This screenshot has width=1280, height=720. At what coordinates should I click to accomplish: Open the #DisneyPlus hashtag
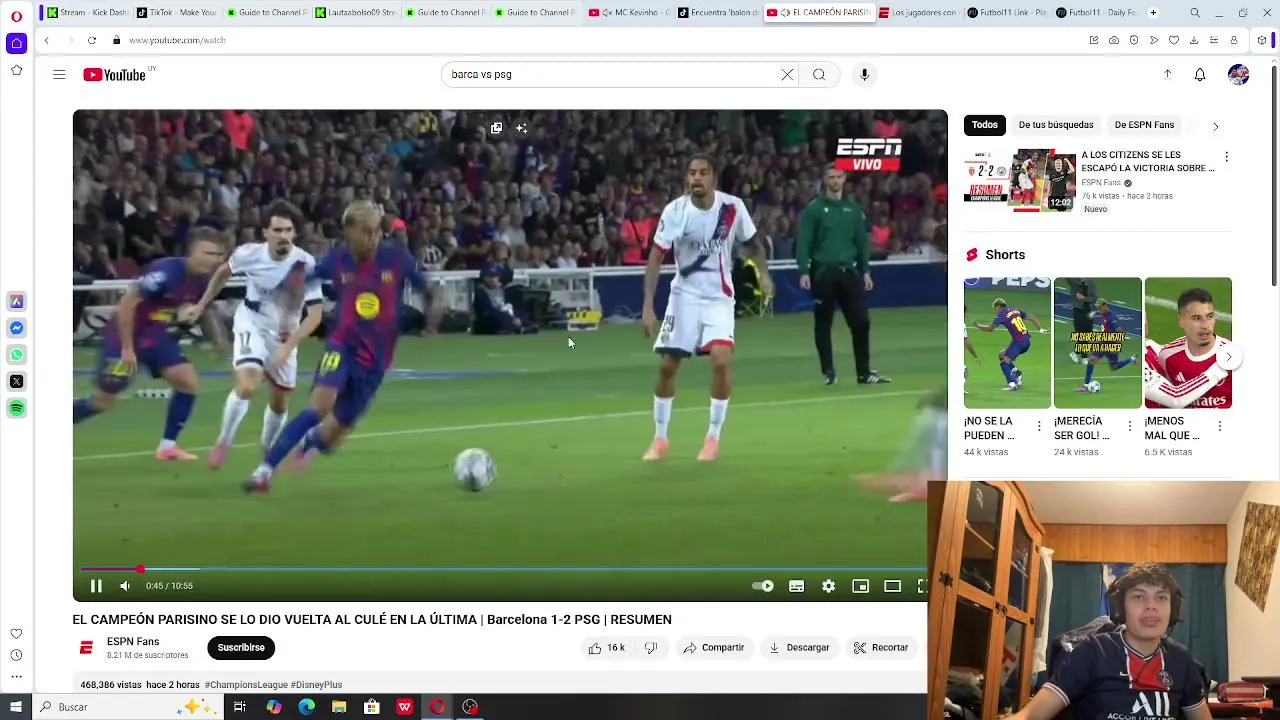coord(316,685)
